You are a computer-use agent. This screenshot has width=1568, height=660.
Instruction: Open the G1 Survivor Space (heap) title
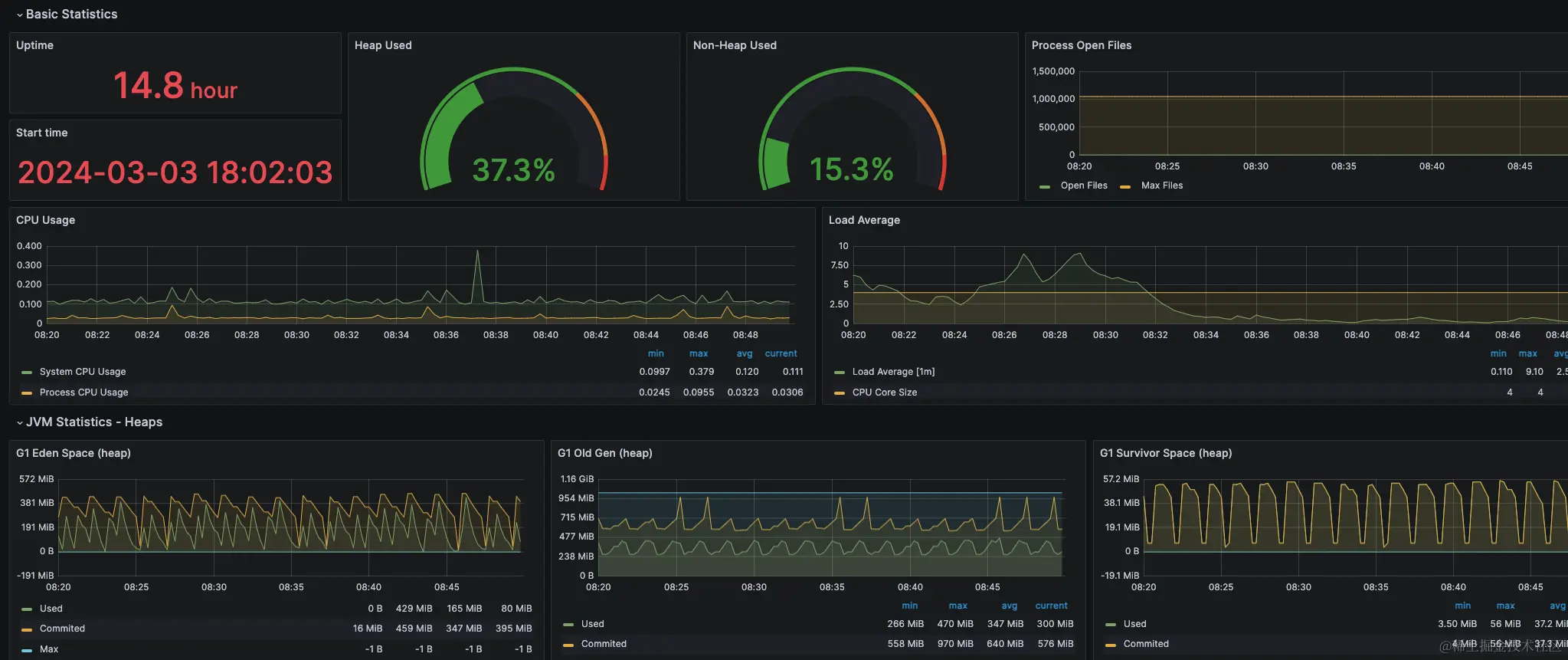pyautogui.click(x=1166, y=453)
